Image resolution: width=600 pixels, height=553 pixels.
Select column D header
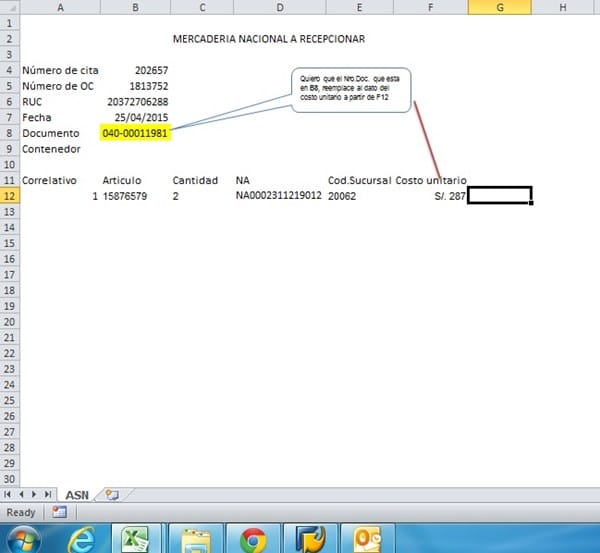tap(280, 7)
